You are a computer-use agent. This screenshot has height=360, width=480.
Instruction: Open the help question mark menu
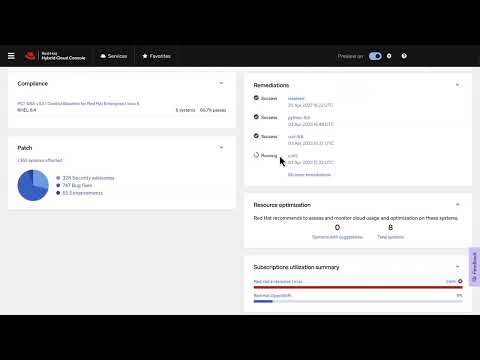[x=404, y=56]
